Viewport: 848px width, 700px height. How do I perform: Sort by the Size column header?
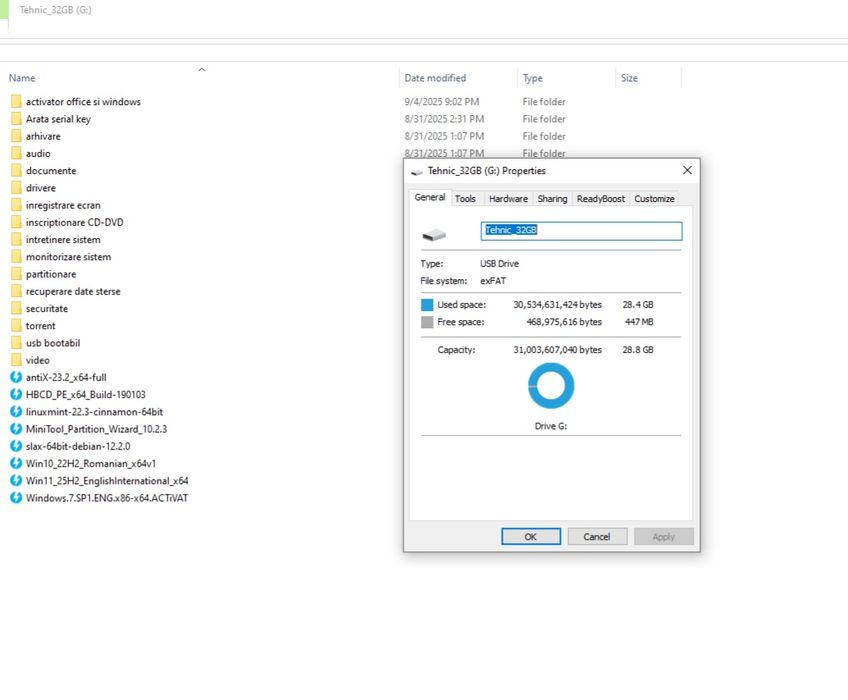pyautogui.click(x=630, y=78)
